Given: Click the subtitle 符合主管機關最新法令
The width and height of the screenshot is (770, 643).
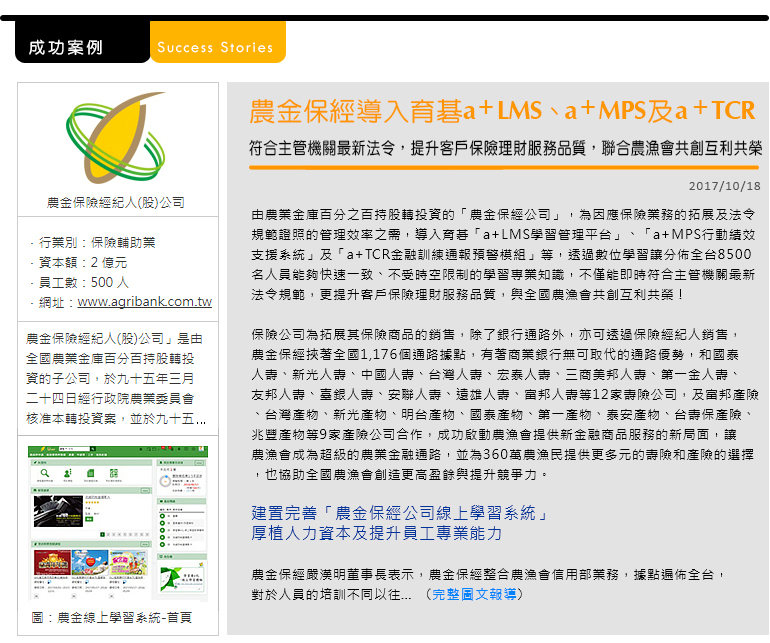Looking at the screenshot, I should pyautogui.click(x=505, y=148).
